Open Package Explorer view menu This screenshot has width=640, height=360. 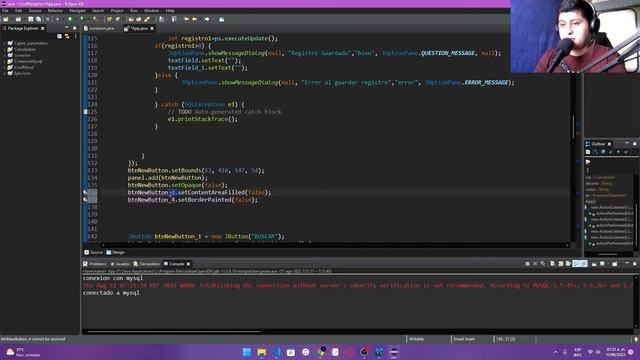76,36
